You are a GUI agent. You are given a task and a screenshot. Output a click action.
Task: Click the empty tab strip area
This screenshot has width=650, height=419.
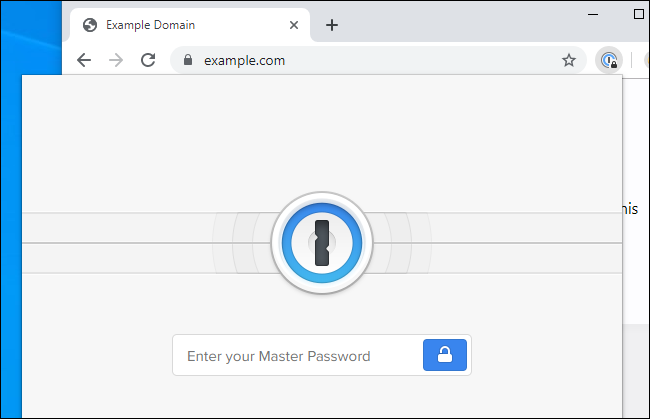coord(460,25)
